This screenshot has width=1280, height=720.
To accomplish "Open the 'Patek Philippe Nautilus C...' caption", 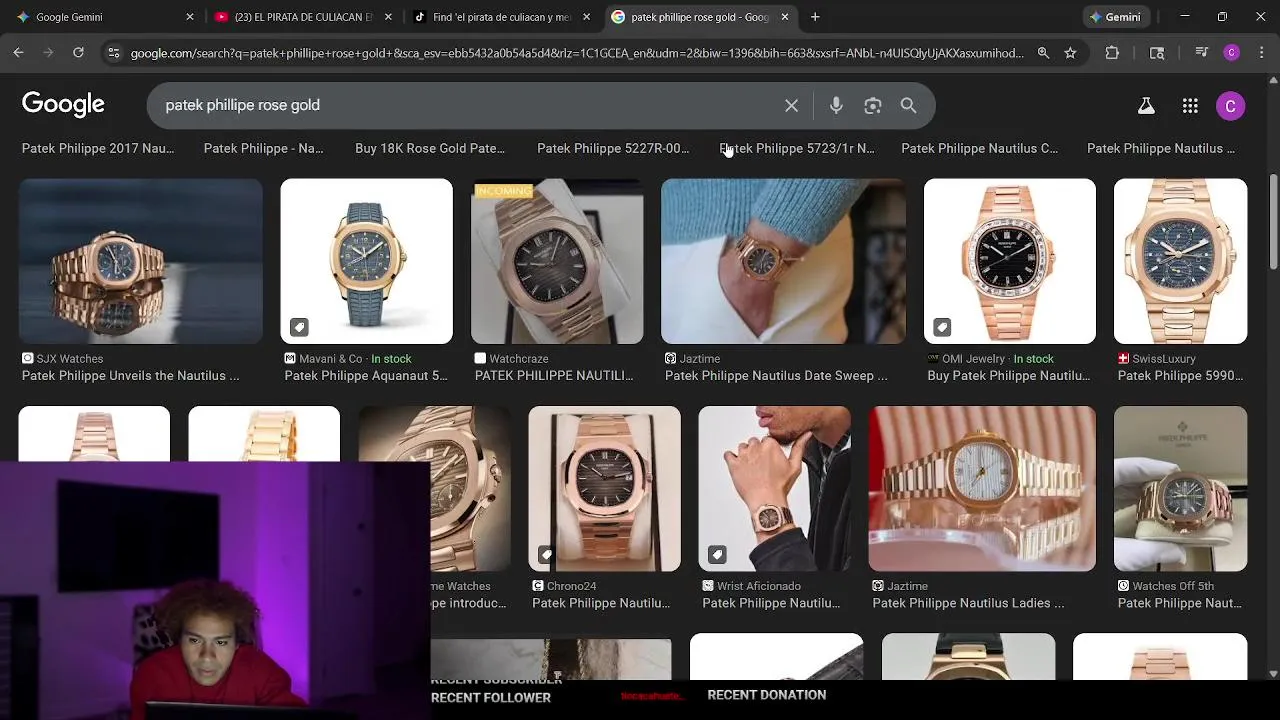I will coord(980,148).
